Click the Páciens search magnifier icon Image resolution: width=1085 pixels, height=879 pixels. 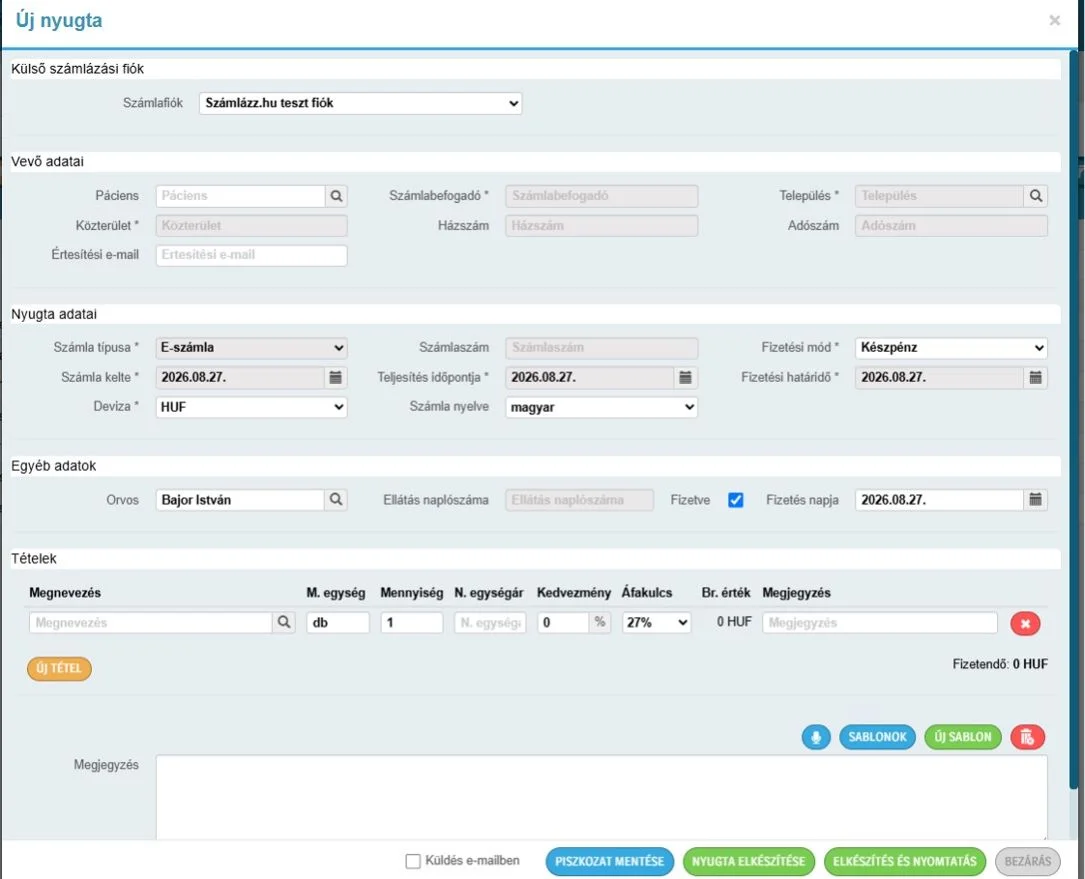[x=336, y=196]
